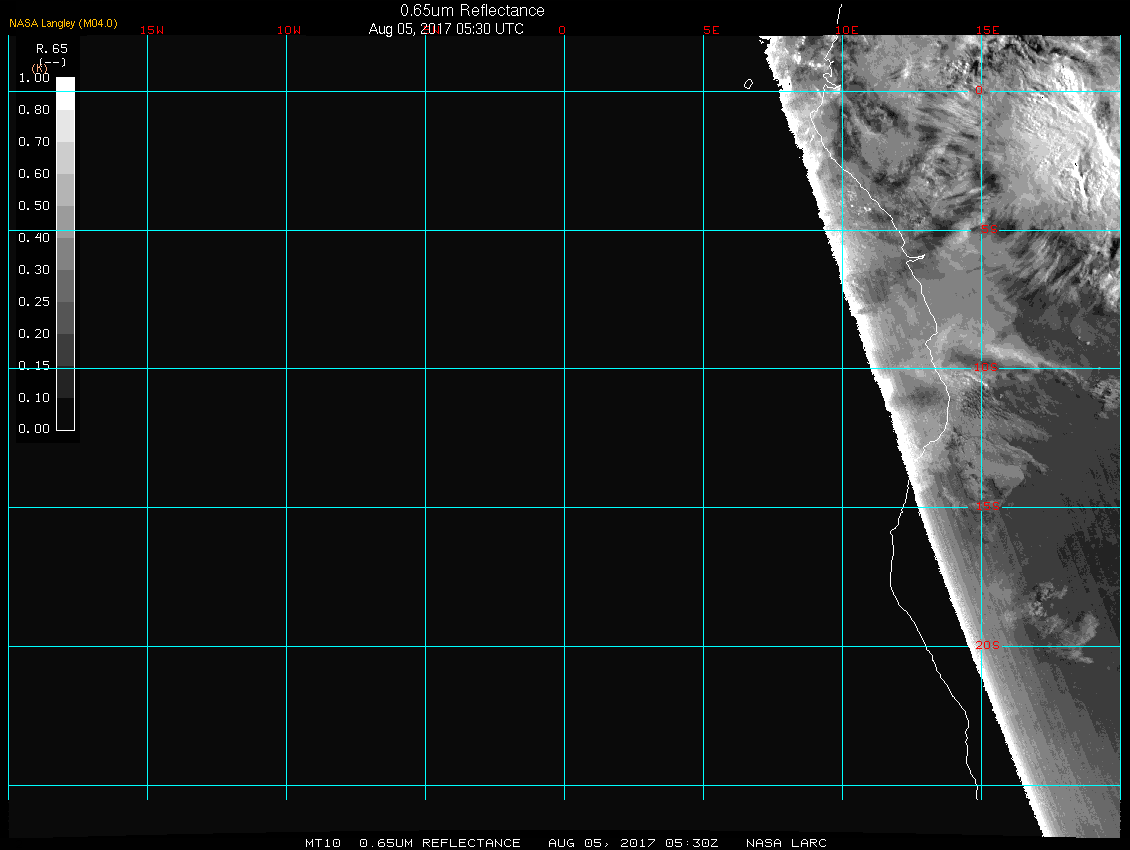Click the red 20S latitude label
This screenshot has height=850, width=1130.
[x=986, y=645]
